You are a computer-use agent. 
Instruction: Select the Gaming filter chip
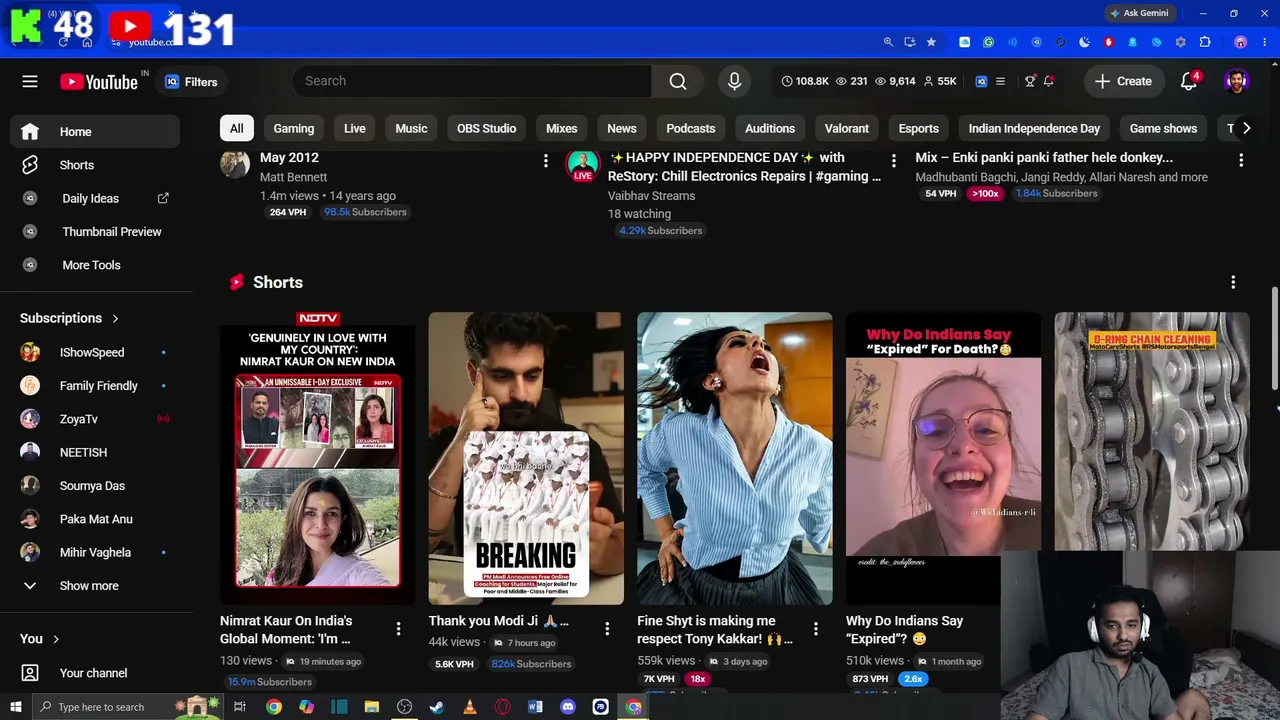pyautogui.click(x=294, y=128)
